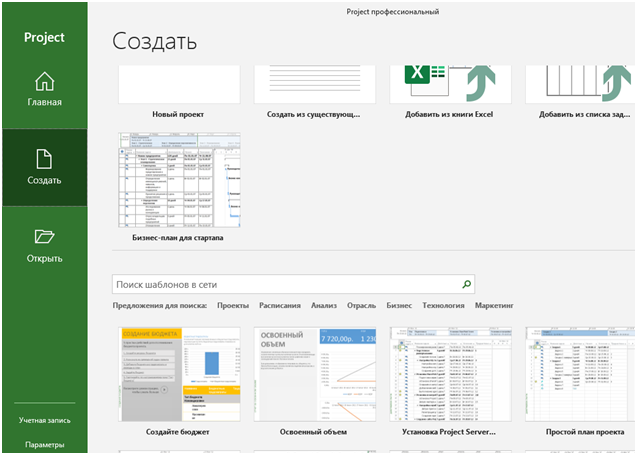Viewport: 637px width, 455px height.
Task: Click the Создать label in sidebar
Action: pos(44,180)
